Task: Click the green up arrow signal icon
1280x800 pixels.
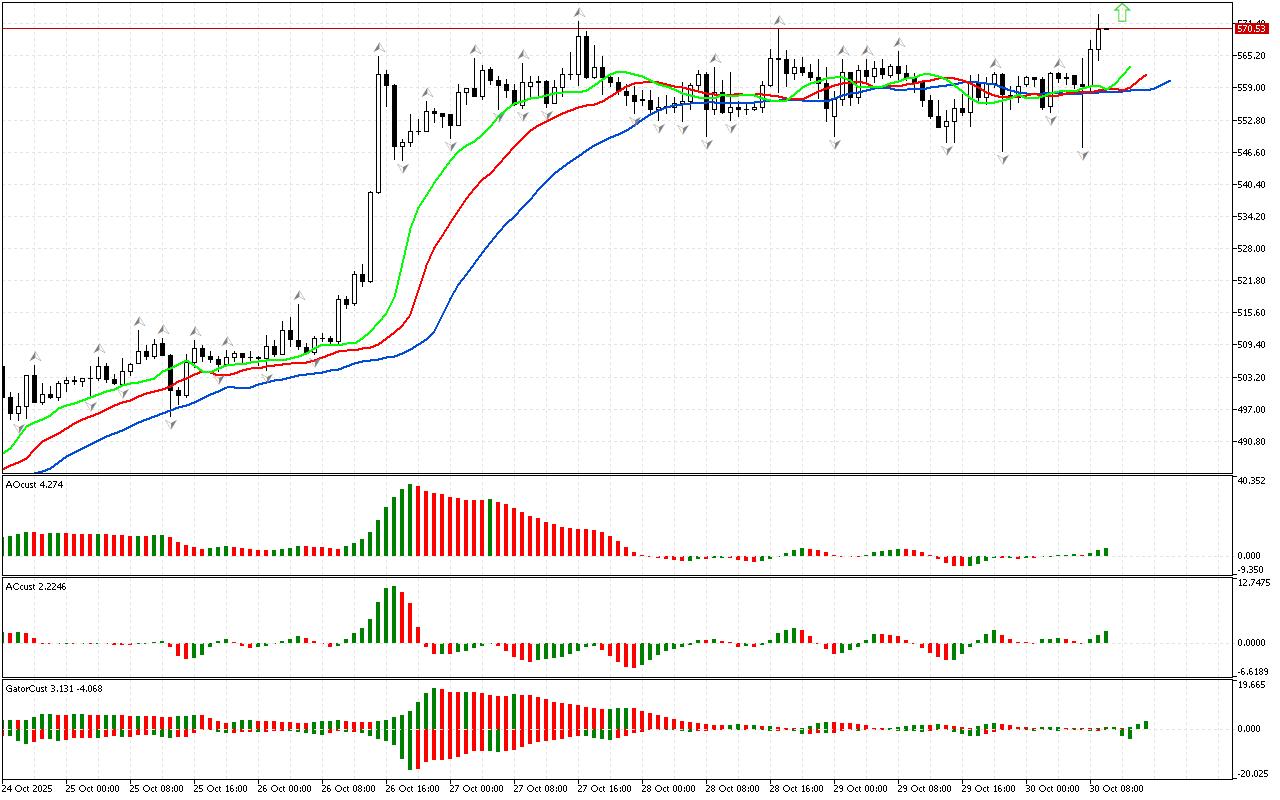Action: click(x=1122, y=12)
